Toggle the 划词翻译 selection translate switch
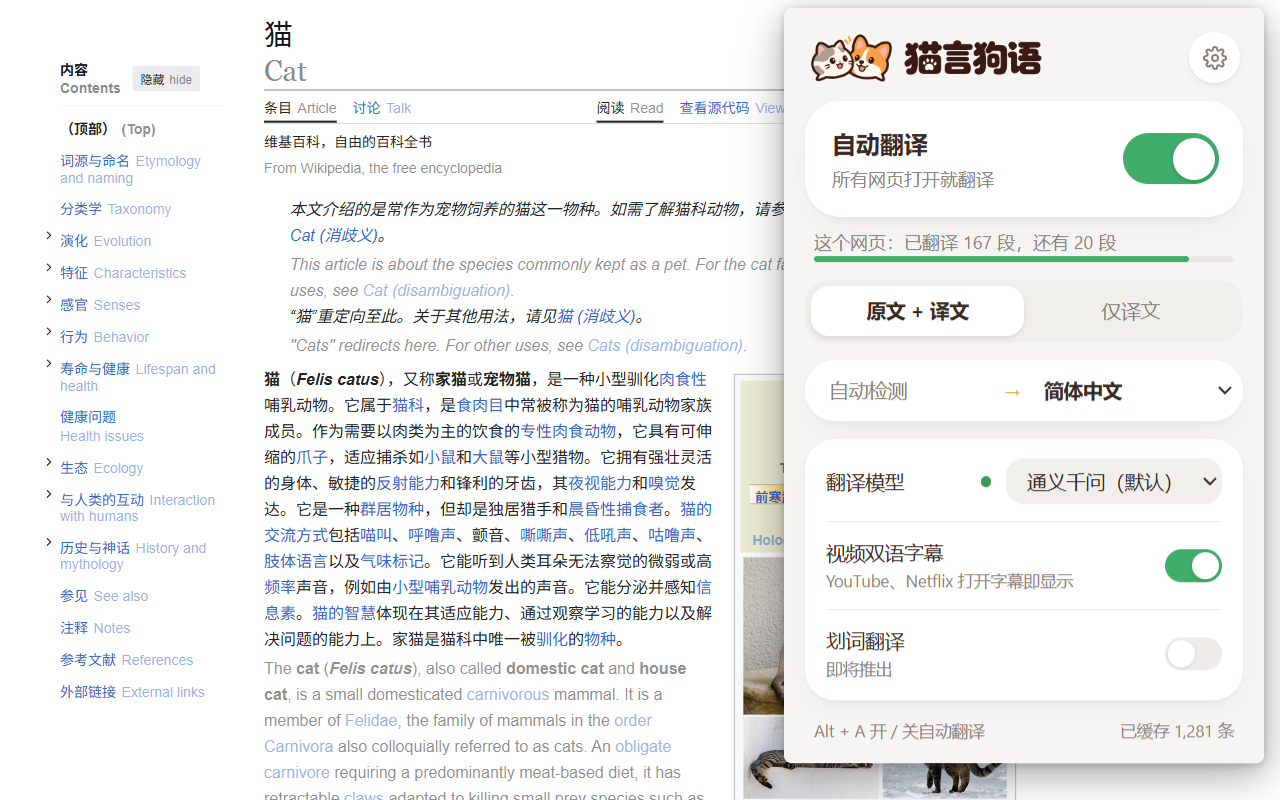Viewport: 1280px width, 800px height. 1193,654
